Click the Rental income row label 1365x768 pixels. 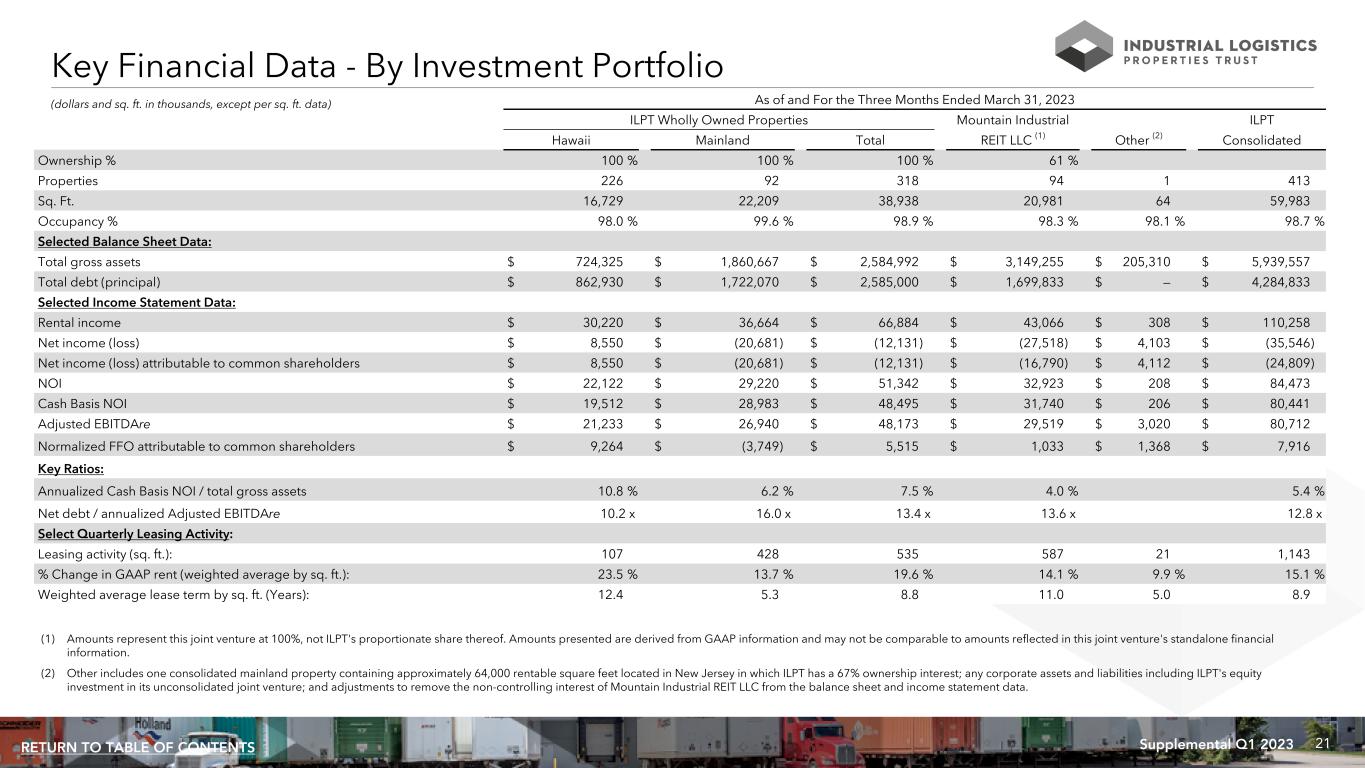(79, 322)
